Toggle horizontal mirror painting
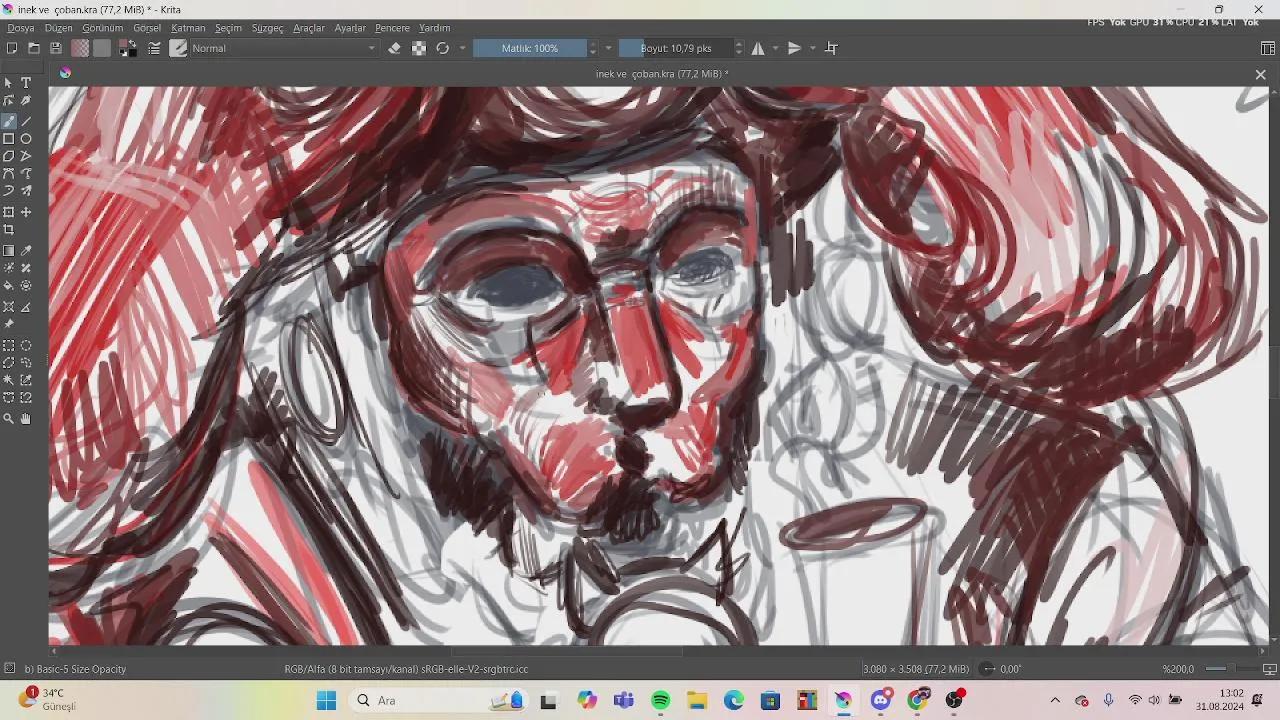1280x720 pixels. pyautogui.click(x=757, y=47)
